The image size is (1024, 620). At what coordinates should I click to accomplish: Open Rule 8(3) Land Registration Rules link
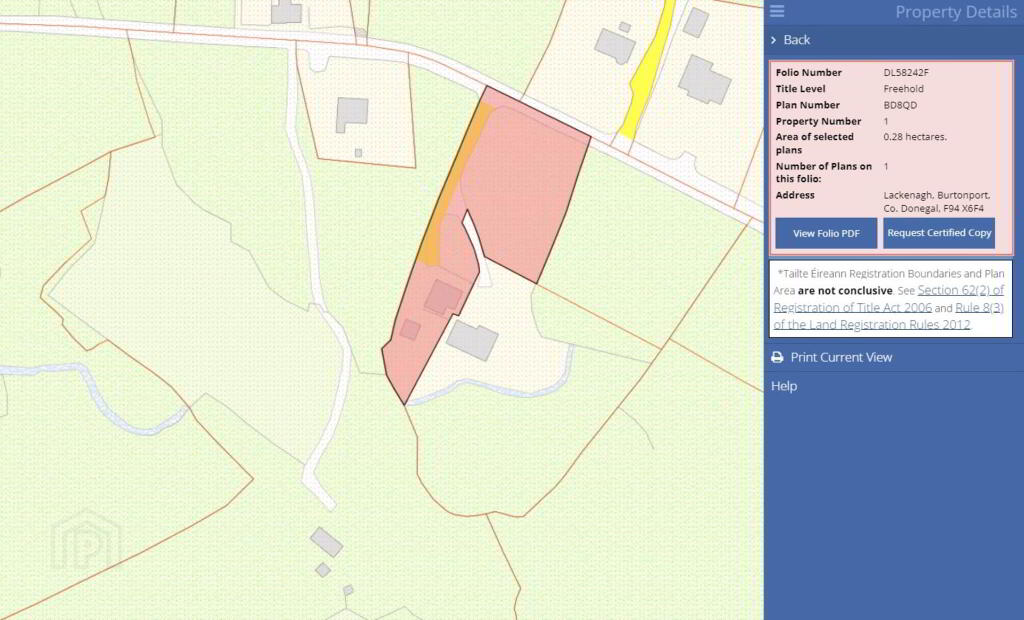click(x=889, y=316)
